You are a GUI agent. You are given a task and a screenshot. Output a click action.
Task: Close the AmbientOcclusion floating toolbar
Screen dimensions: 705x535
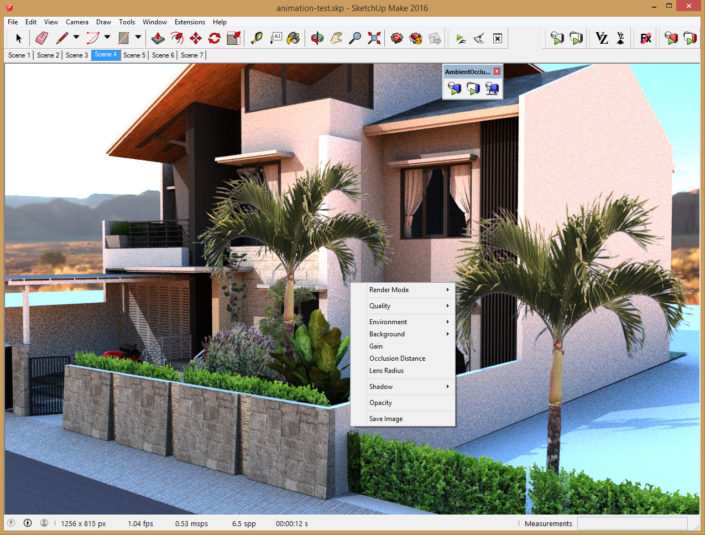pos(497,72)
